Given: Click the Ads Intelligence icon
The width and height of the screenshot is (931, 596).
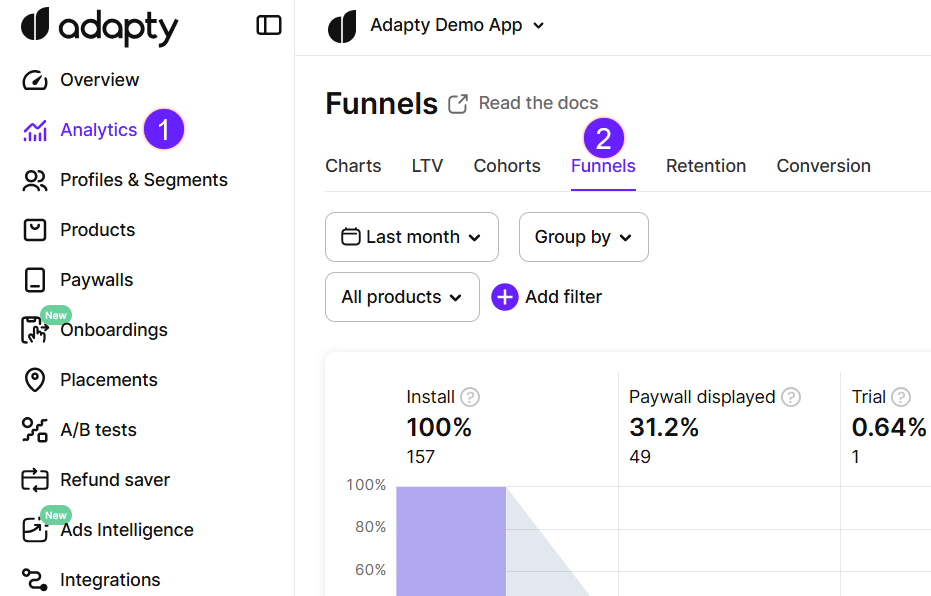Looking at the screenshot, I should coord(35,529).
